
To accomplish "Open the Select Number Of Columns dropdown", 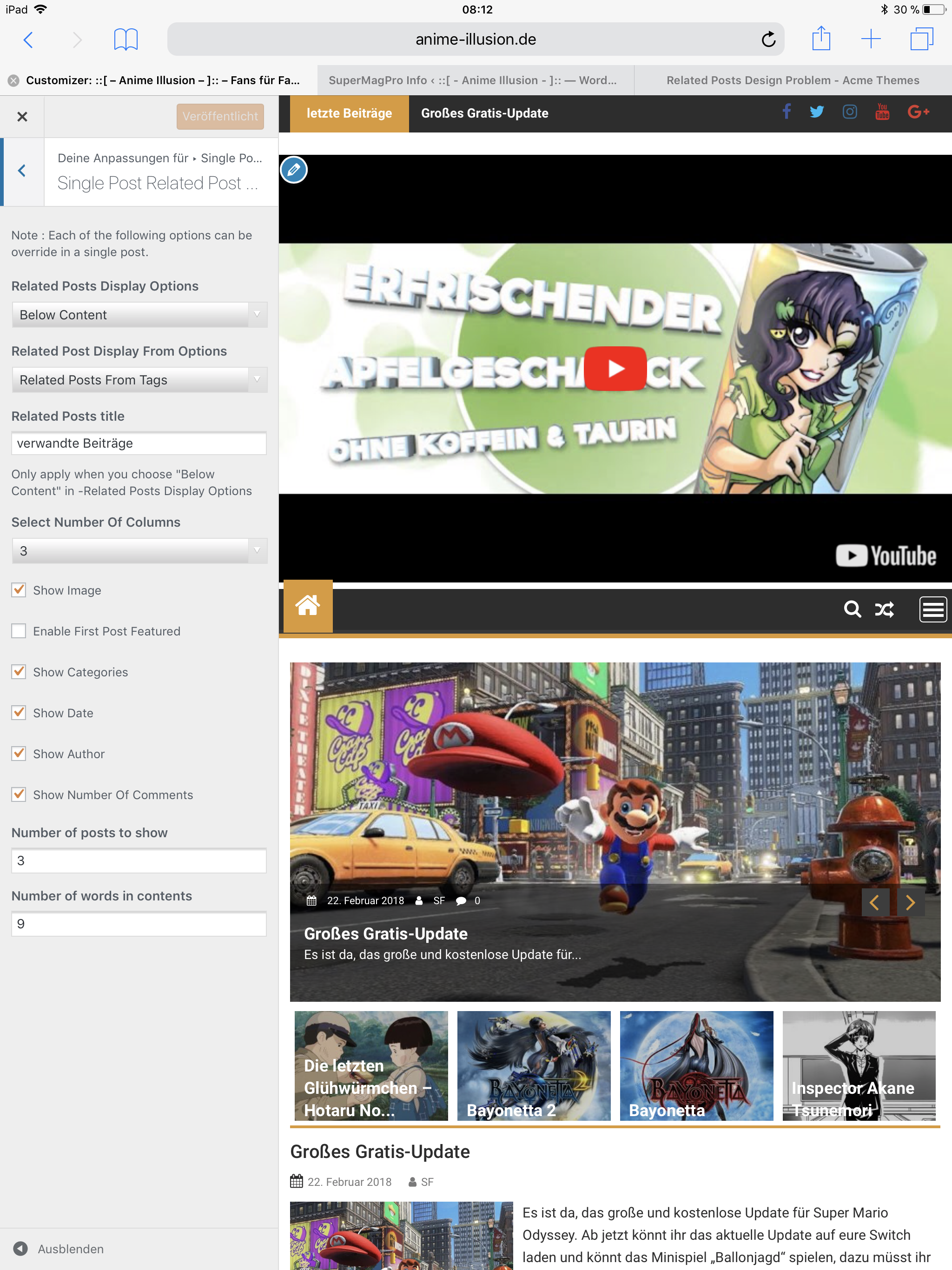I will (139, 550).
